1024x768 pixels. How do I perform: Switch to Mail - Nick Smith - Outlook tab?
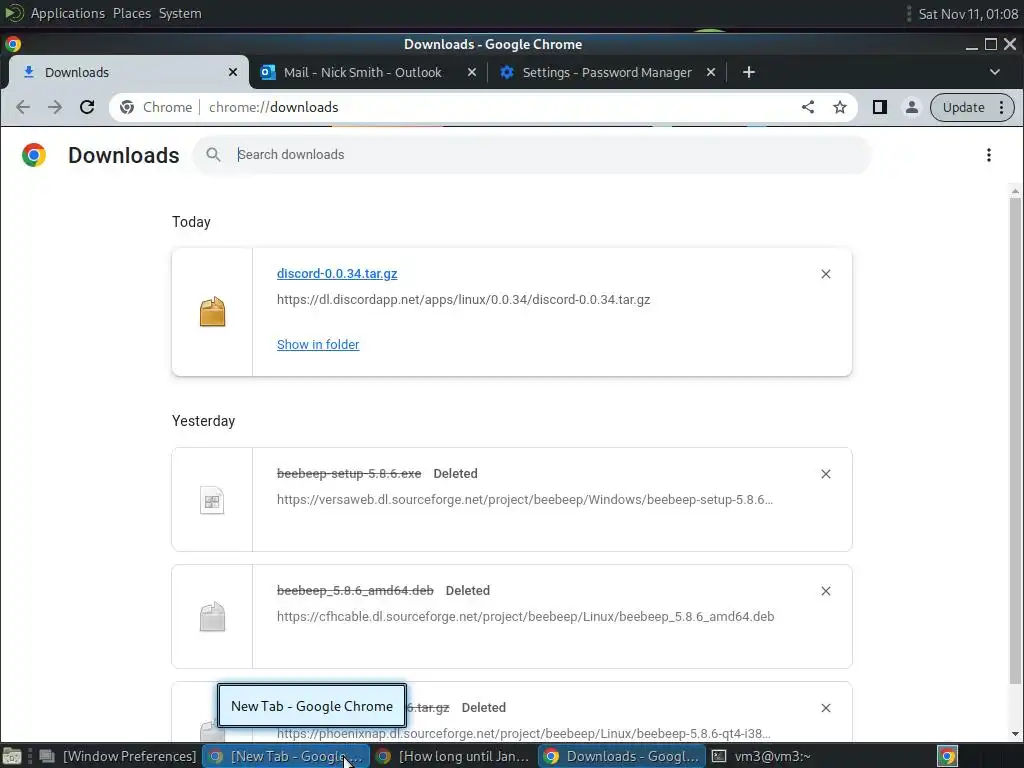(x=363, y=72)
